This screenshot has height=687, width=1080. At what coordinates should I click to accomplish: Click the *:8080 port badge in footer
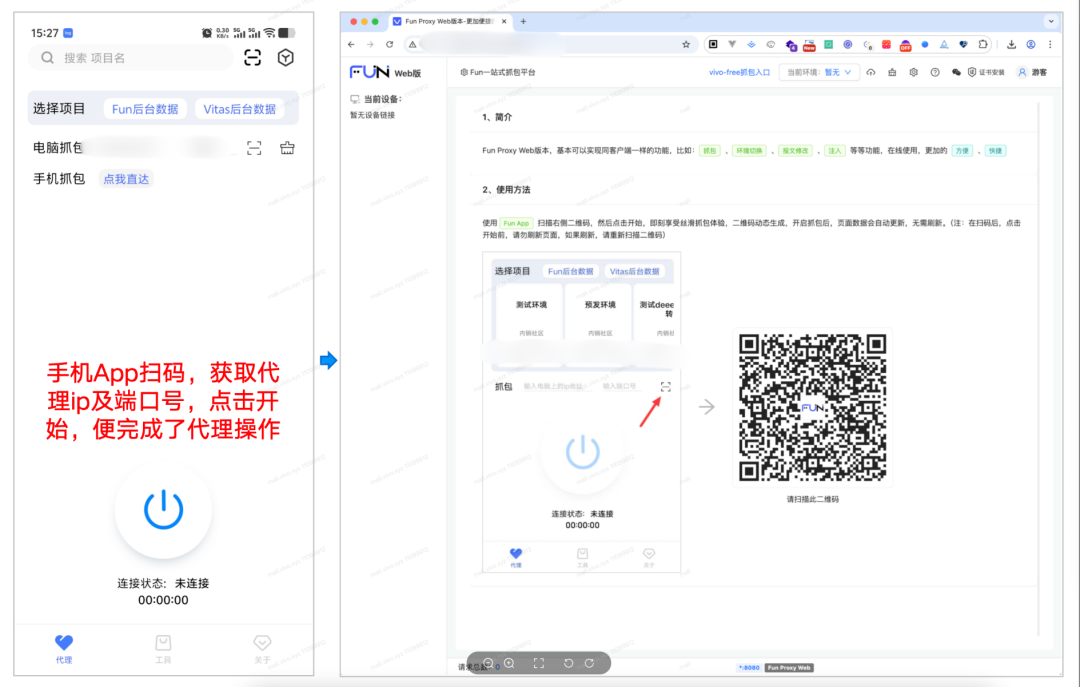[749, 668]
